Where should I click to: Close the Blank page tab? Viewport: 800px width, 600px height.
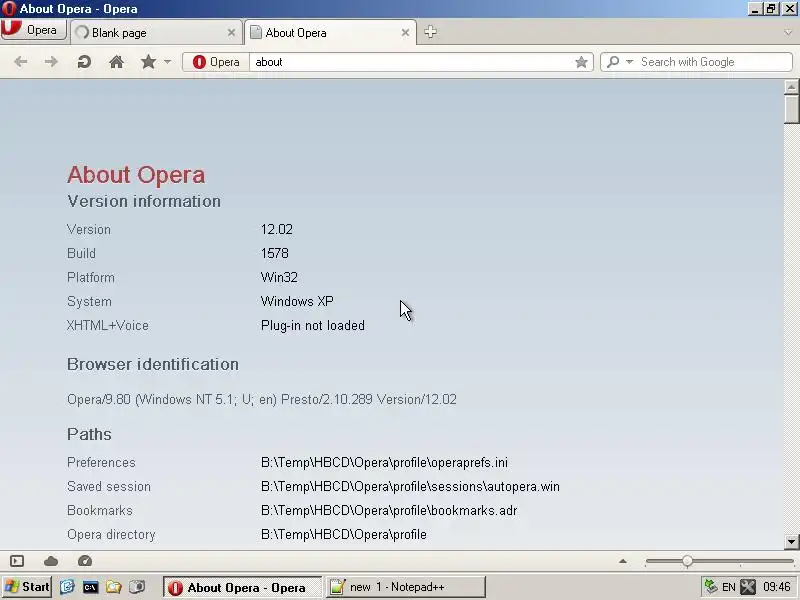(231, 33)
